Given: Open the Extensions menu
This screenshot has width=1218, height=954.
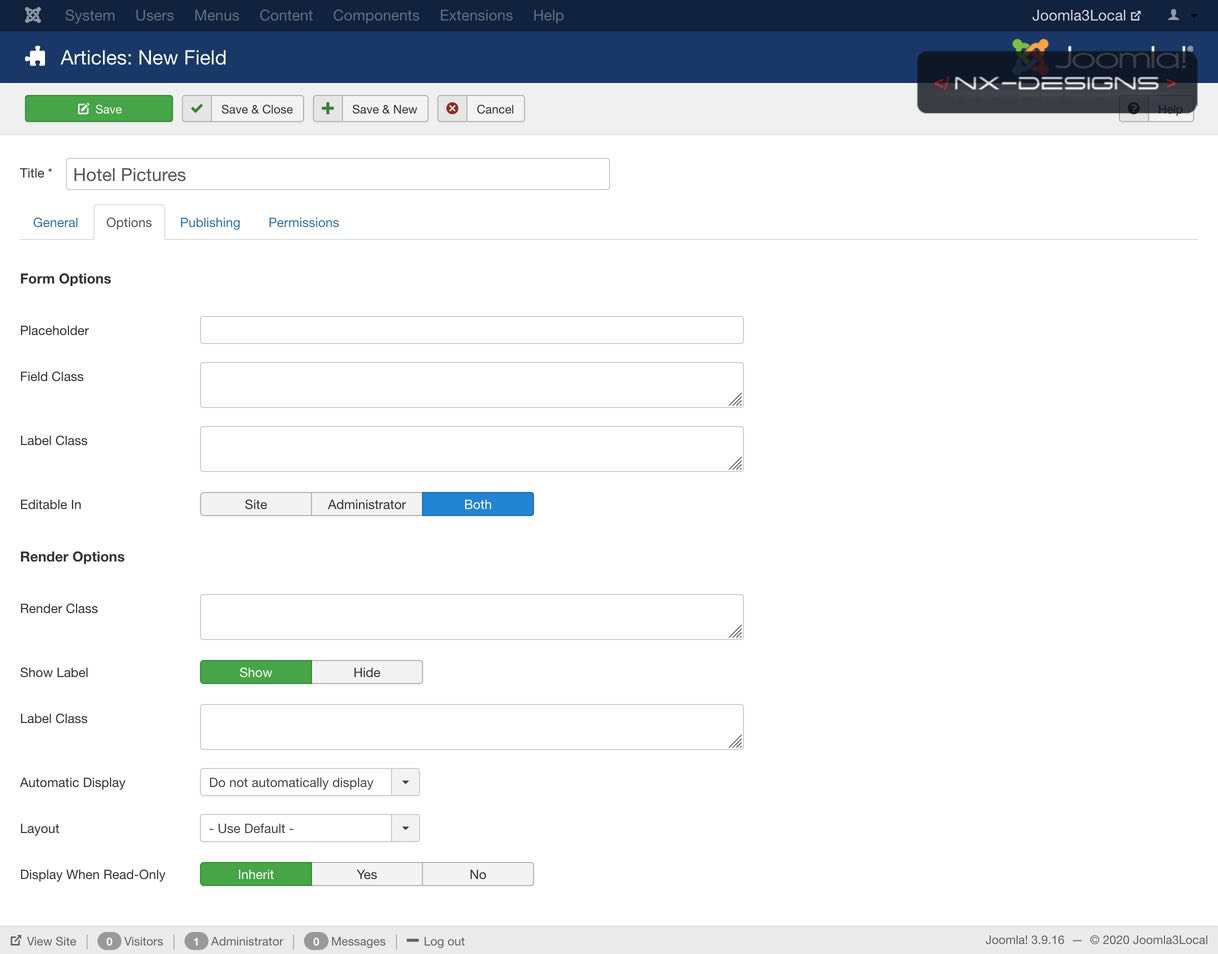Looking at the screenshot, I should point(476,15).
